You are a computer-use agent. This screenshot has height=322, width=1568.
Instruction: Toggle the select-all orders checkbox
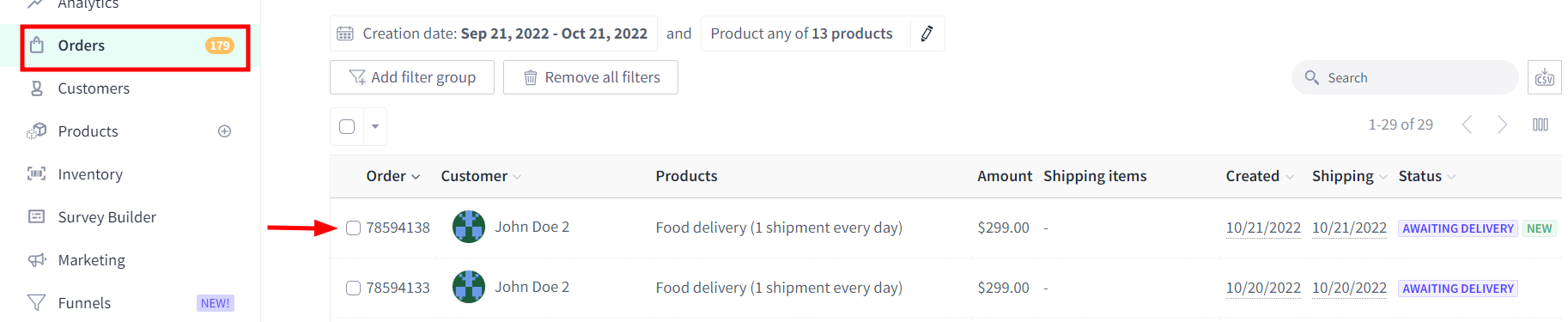tap(347, 126)
